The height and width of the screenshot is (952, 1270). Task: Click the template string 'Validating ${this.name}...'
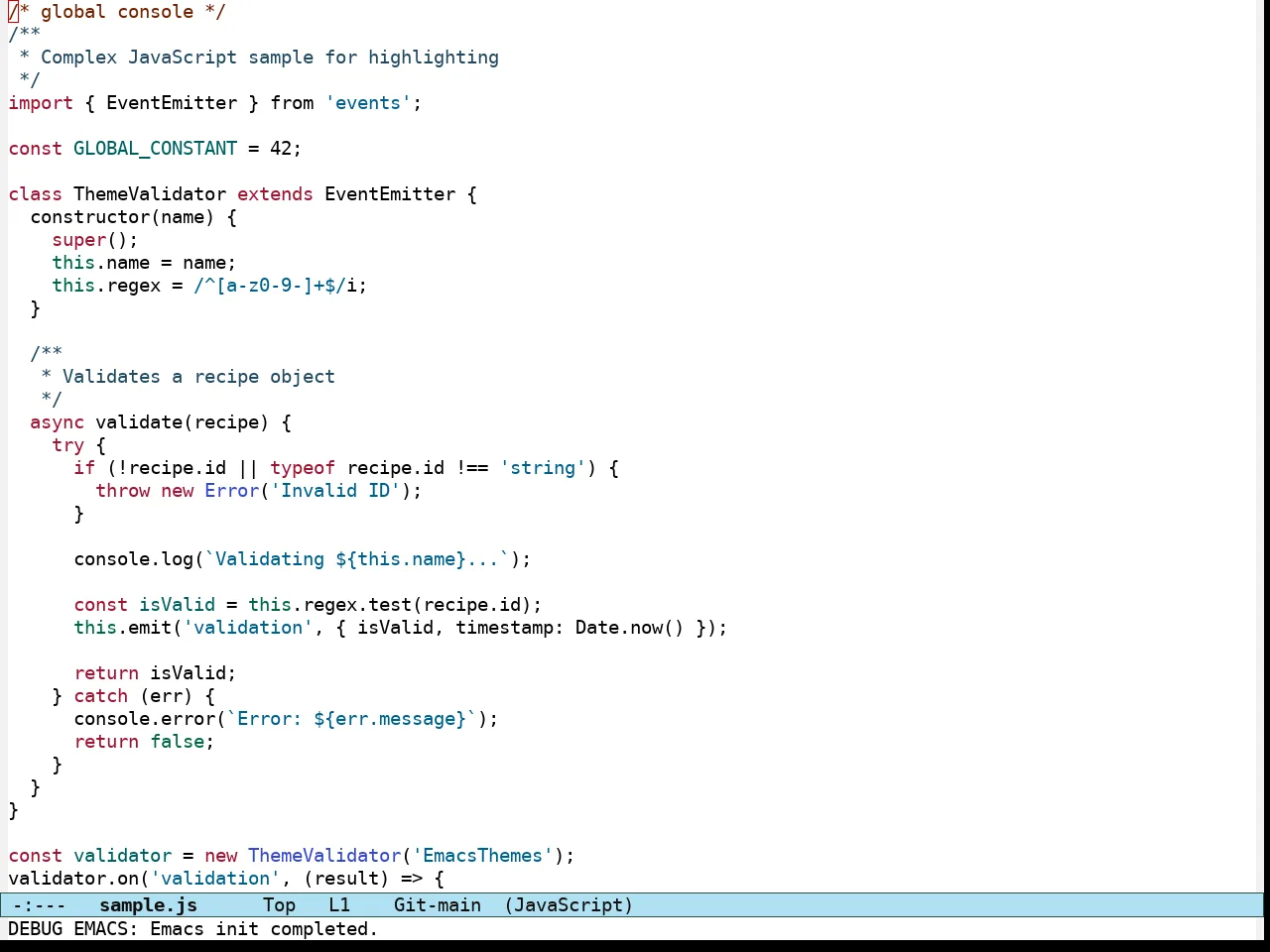pyautogui.click(x=357, y=559)
